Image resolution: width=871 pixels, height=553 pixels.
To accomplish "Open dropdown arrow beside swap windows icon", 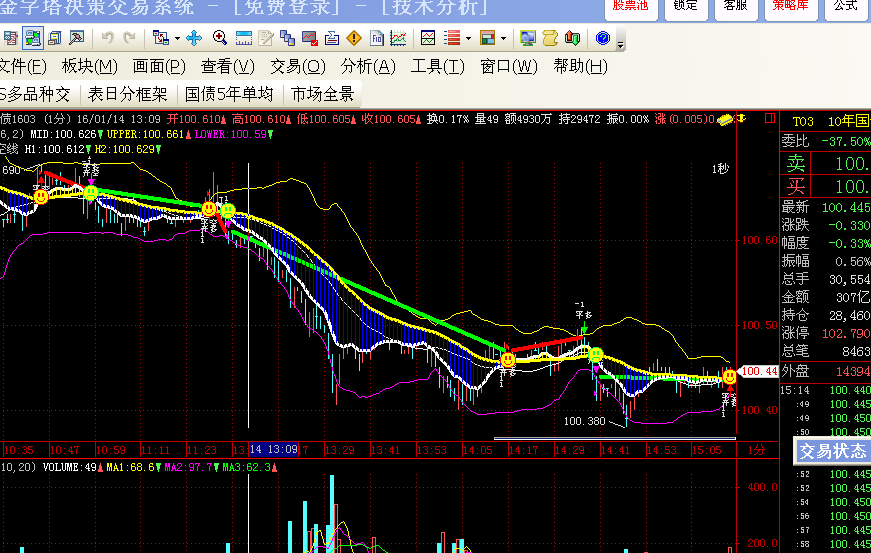I will coord(177,38).
